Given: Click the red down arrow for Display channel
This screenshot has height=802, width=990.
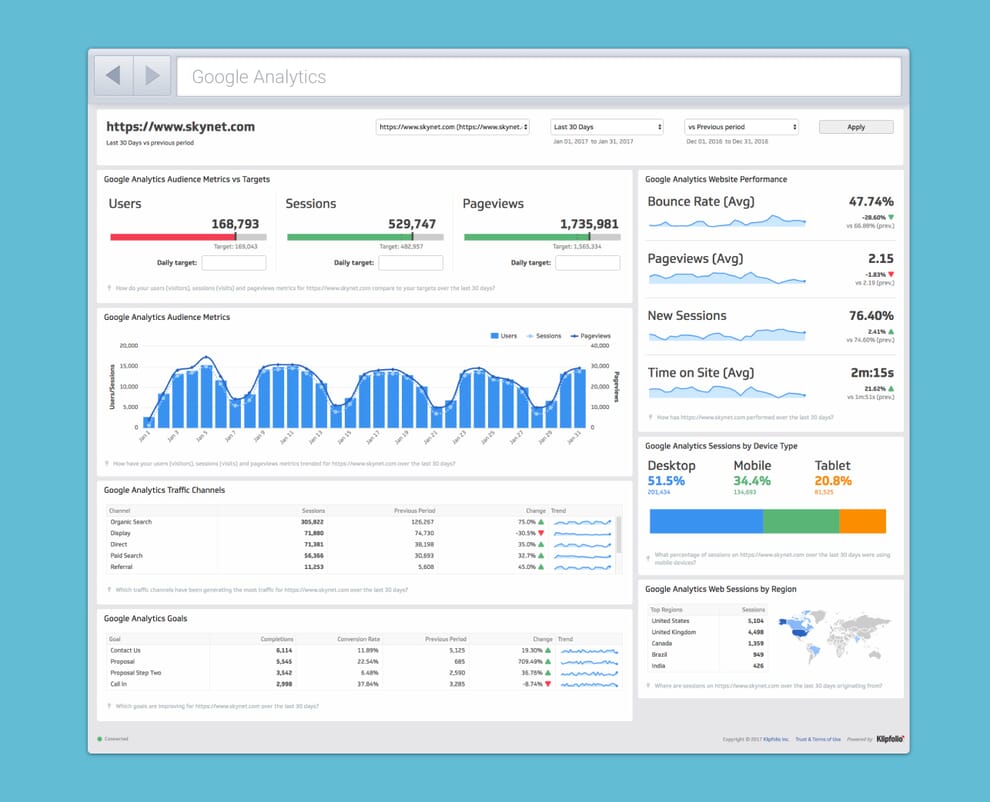Looking at the screenshot, I should pyautogui.click(x=541, y=533).
